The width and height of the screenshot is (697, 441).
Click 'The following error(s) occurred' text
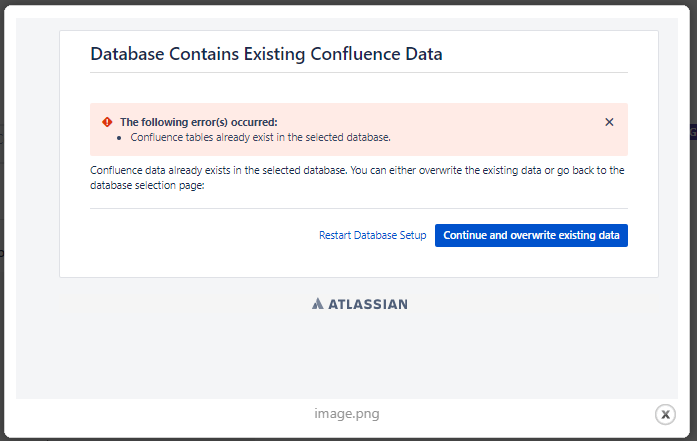pyautogui.click(x=198, y=122)
